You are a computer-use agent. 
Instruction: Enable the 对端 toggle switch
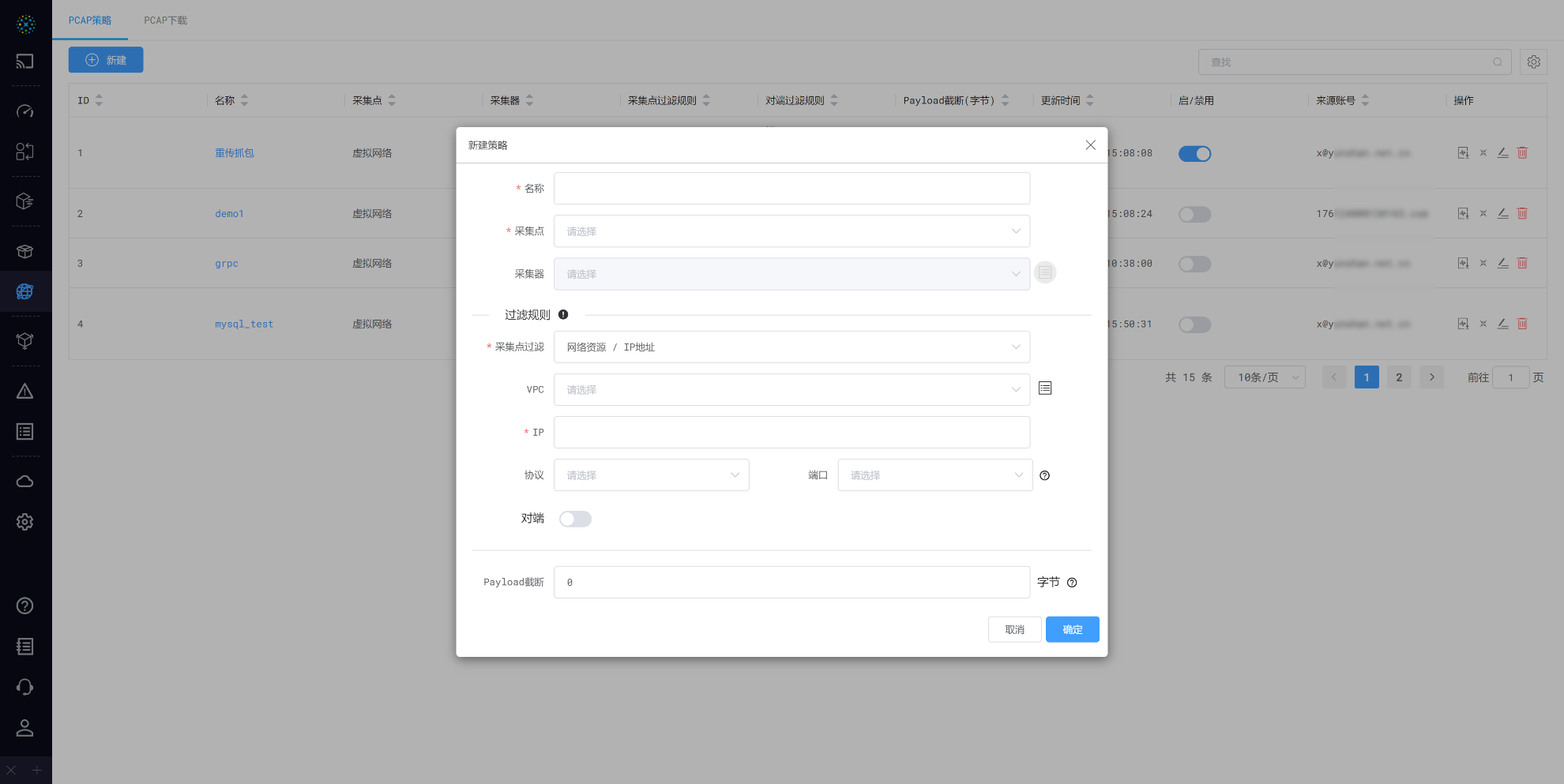click(x=575, y=519)
